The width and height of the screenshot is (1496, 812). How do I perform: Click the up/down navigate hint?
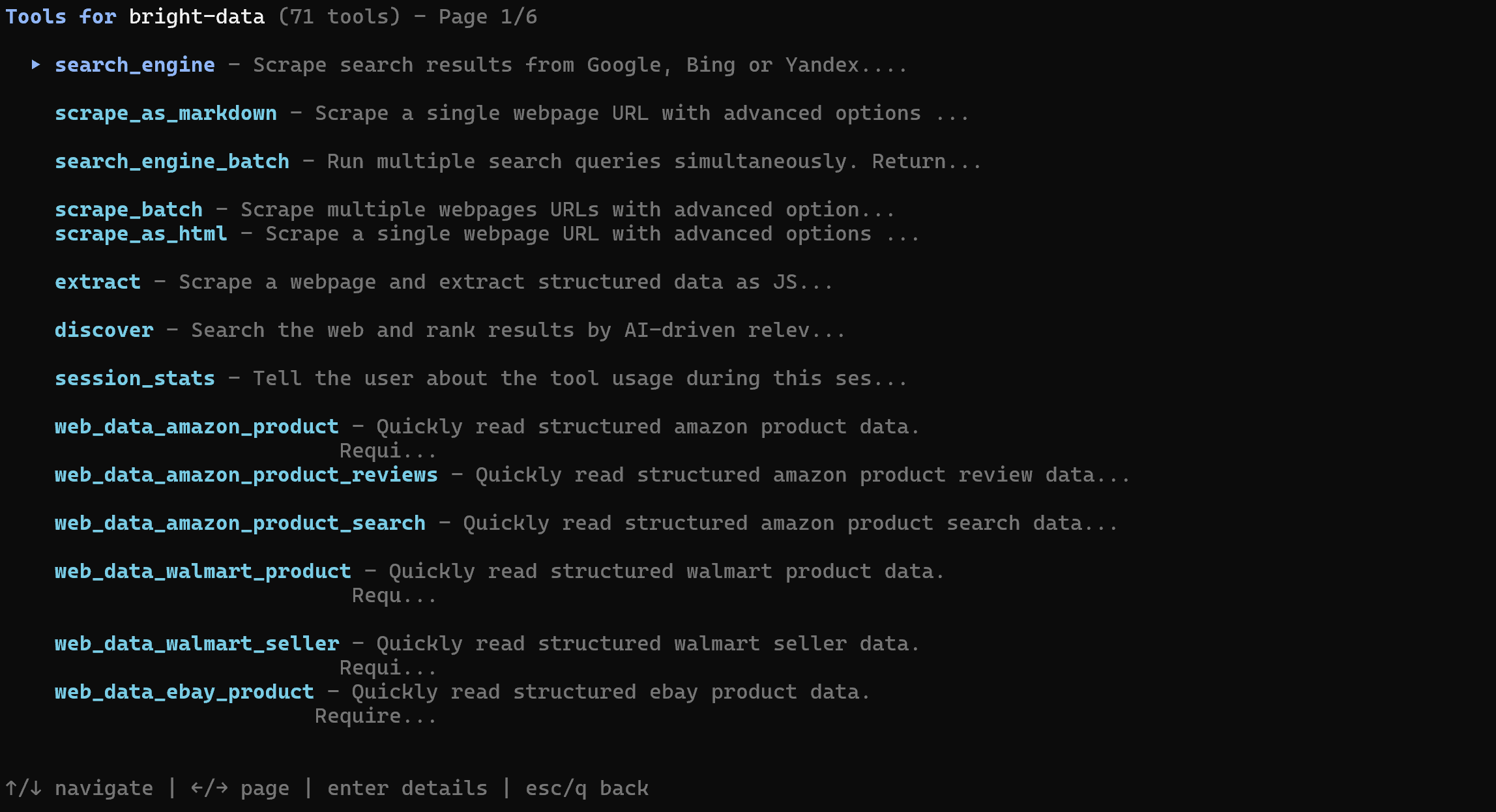coord(80,789)
